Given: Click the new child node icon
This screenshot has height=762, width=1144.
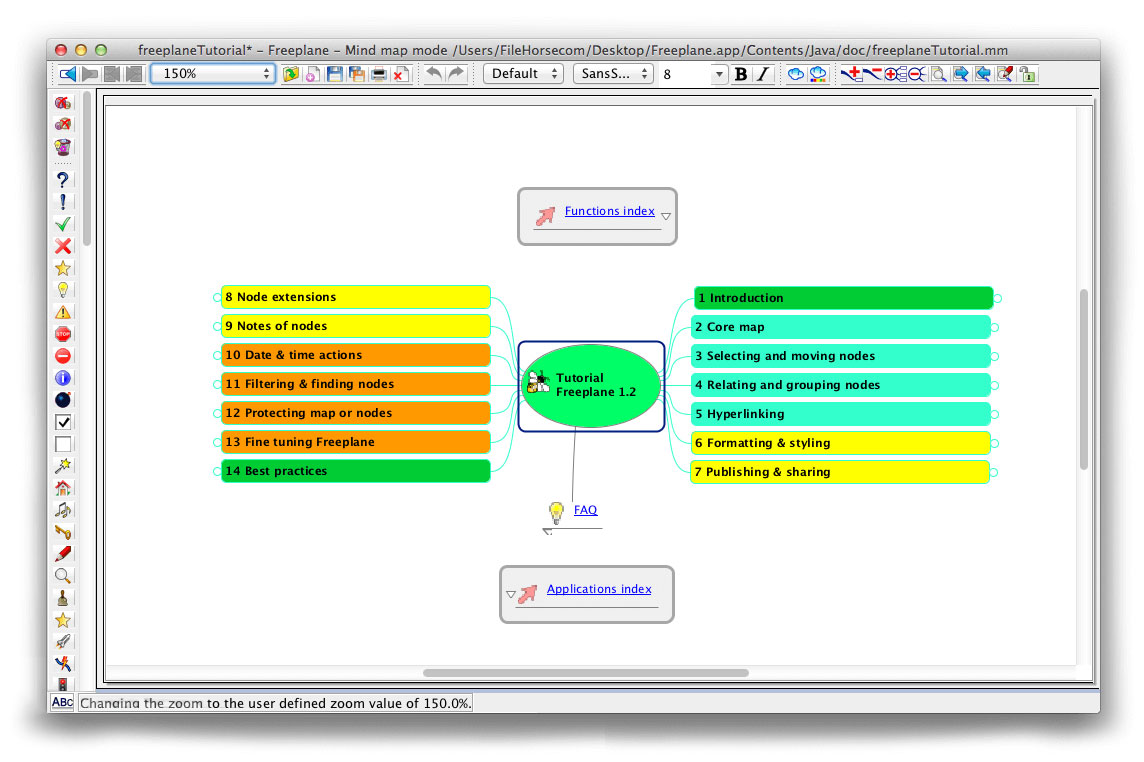Looking at the screenshot, I should tap(851, 74).
